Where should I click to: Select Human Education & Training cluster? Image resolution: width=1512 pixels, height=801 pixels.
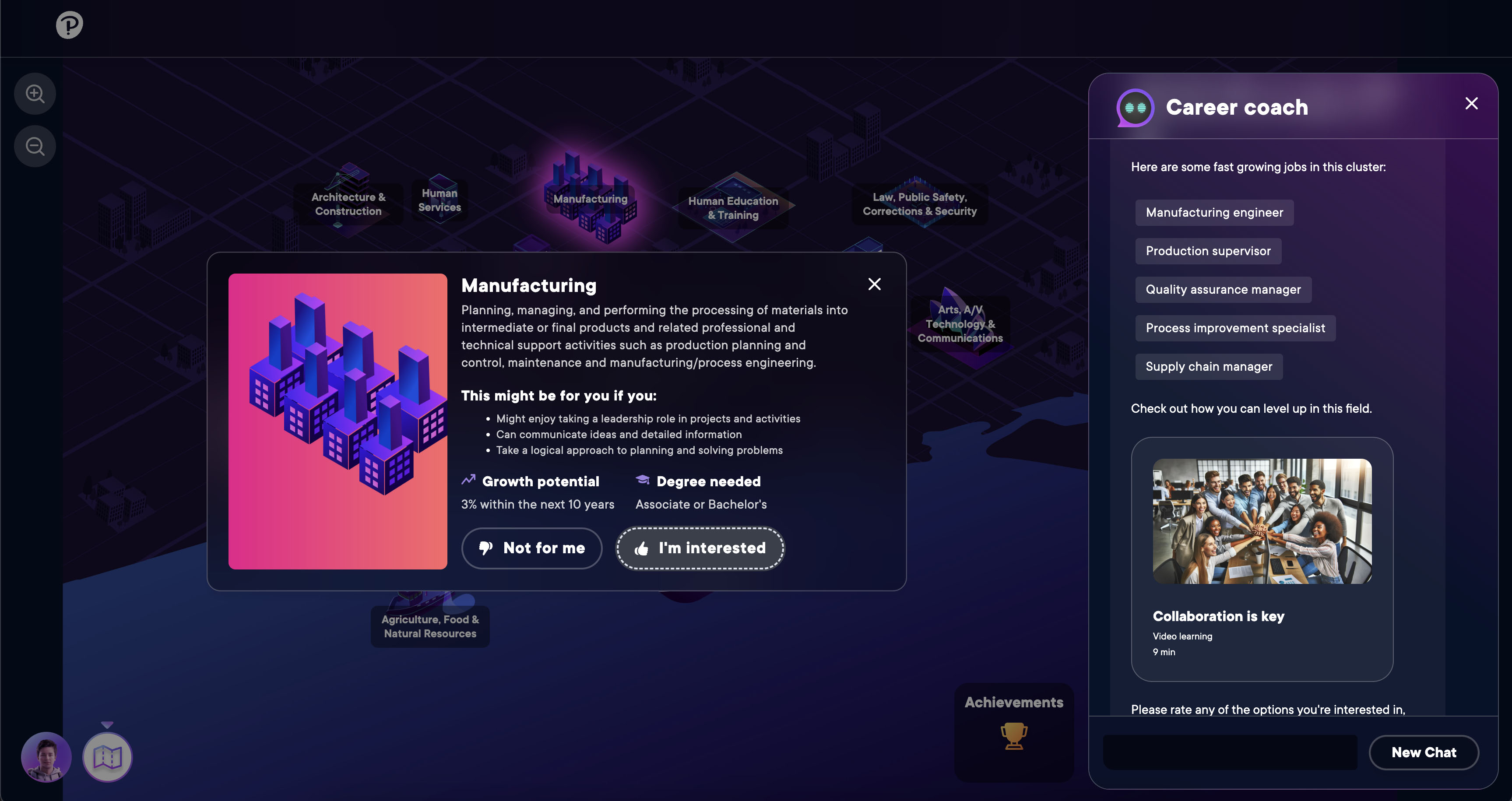[733, 208]
